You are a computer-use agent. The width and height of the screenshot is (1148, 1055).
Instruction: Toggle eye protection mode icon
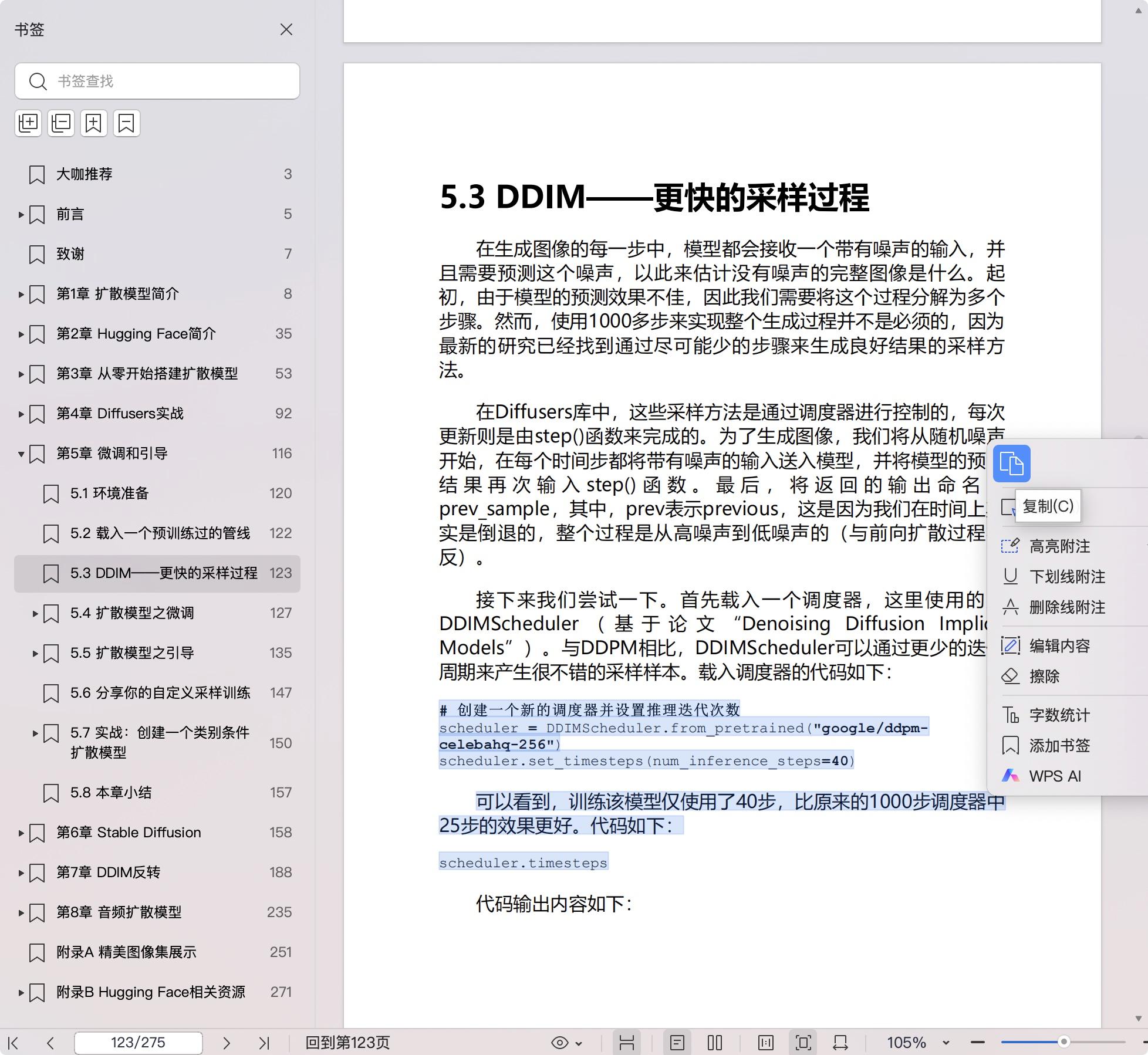[560, 1043]
